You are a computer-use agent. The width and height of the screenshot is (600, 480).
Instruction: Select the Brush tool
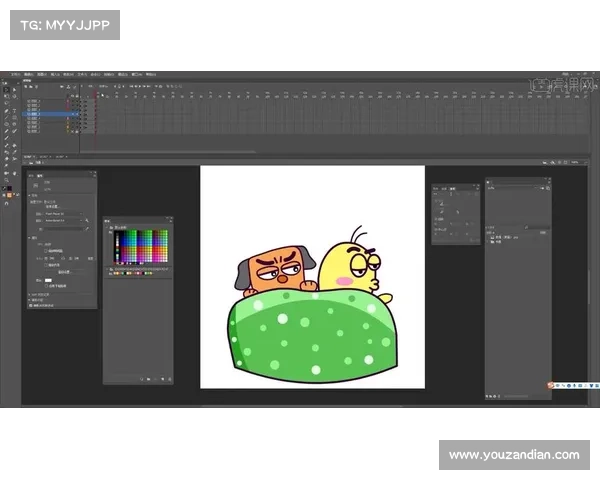[x=14, y=131]
